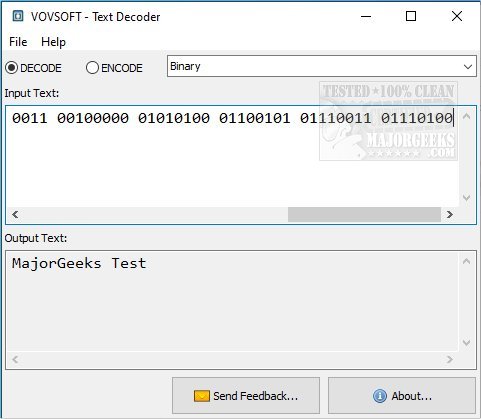The width and height of the screenshot is (481, 419).
Task: Open the Help menu
Action: click(53, 42)
